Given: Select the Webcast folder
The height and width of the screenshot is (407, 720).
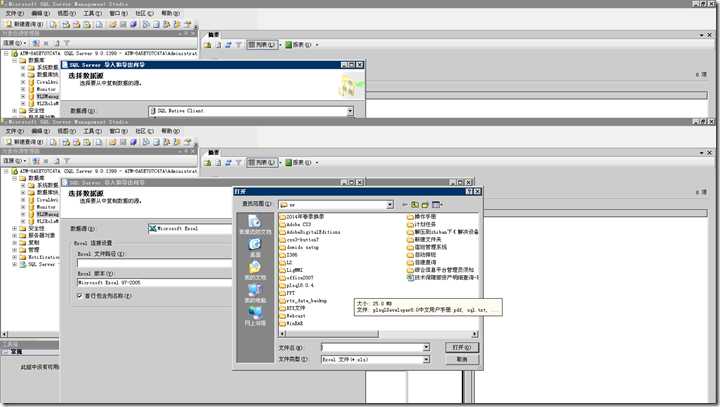Looking at the screenshot, I should (x=292, y=316).
